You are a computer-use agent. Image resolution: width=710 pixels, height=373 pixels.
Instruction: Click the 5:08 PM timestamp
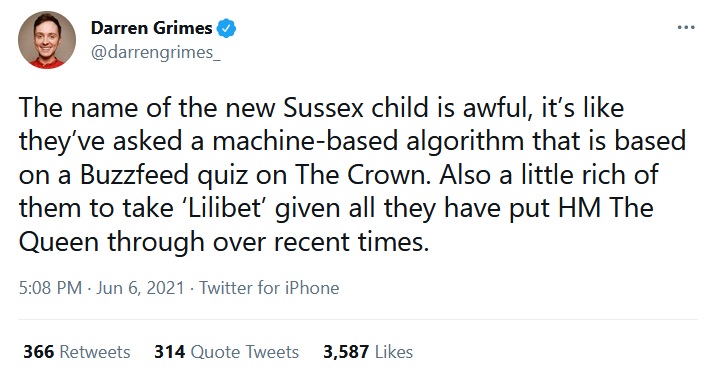(50, 288)
